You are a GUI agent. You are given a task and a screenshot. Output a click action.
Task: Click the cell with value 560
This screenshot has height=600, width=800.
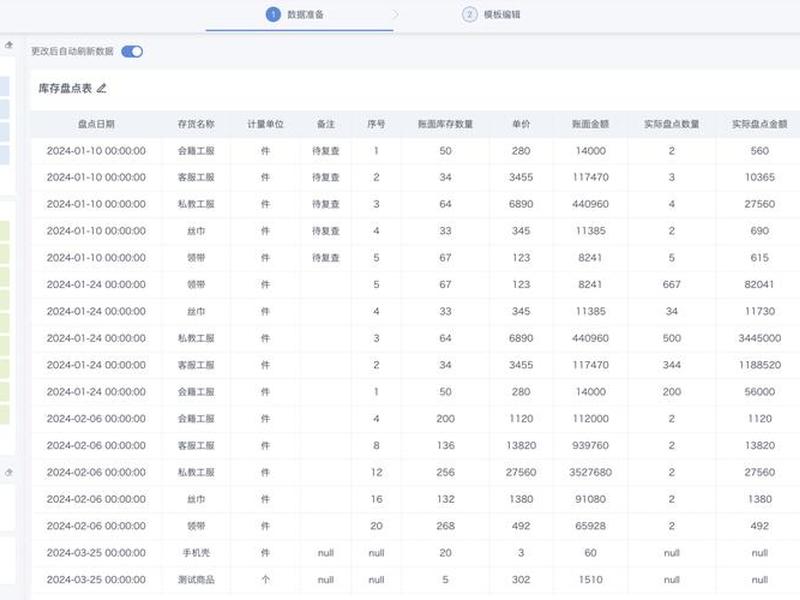click(760, 151)
